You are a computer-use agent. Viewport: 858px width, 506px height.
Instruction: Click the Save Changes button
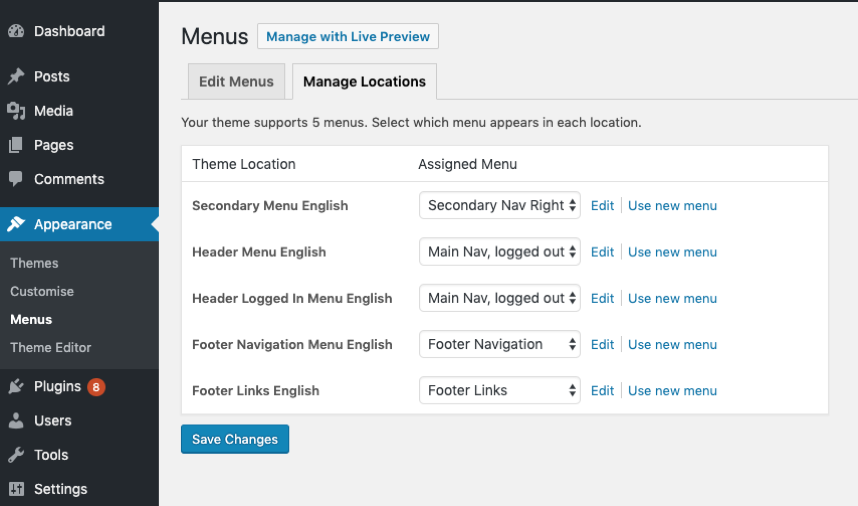[235, 439]
